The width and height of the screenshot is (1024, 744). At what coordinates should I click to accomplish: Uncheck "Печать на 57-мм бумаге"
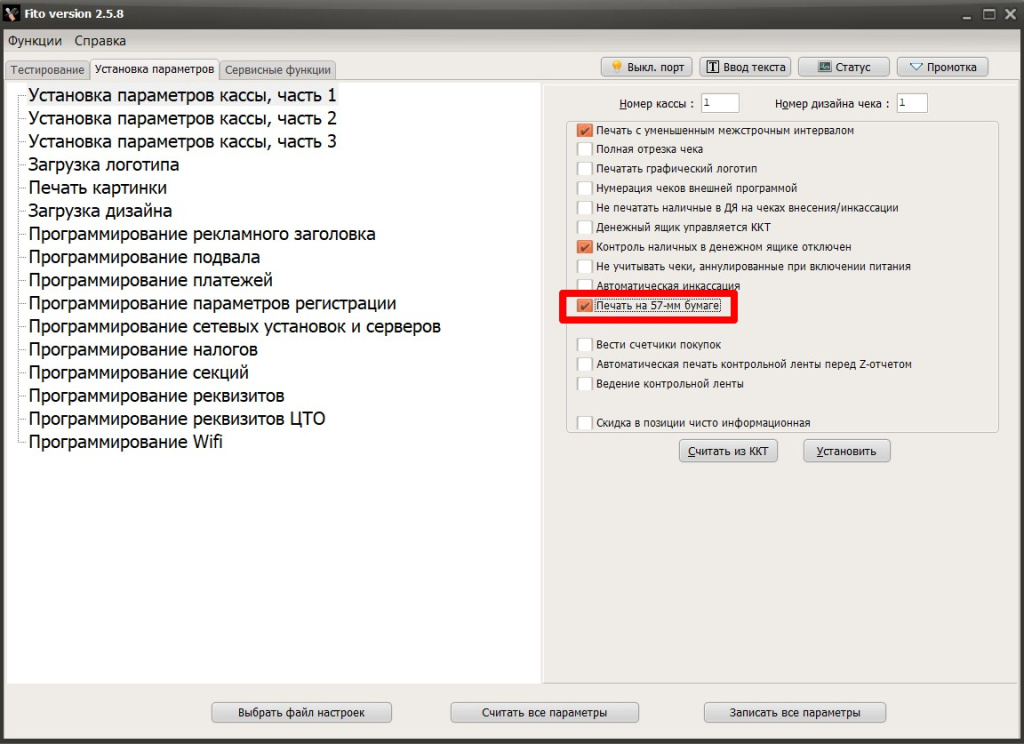585,305
